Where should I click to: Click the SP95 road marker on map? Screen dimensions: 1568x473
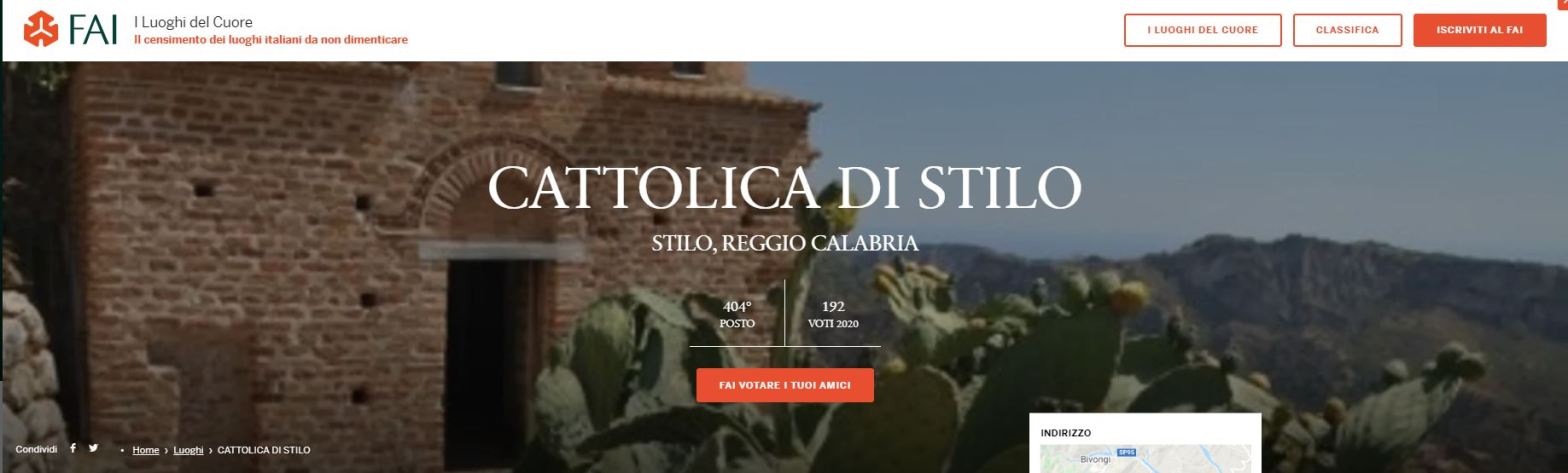[x=1126, y=452]
